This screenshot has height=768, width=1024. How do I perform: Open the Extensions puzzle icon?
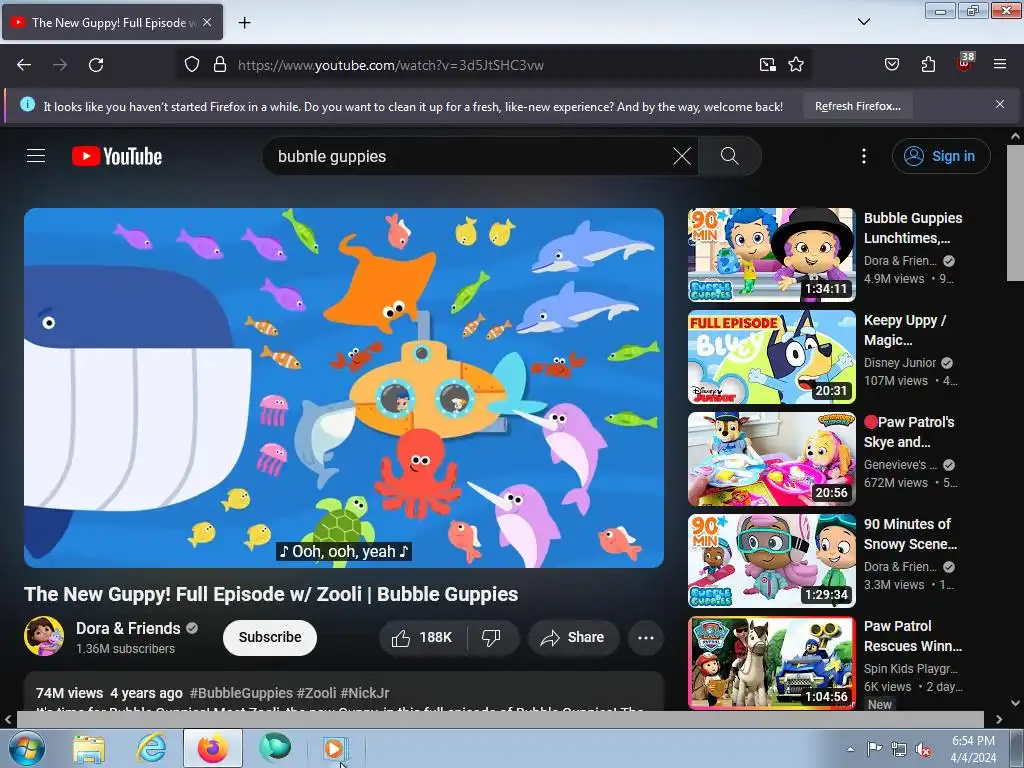[x=928, y=65]
